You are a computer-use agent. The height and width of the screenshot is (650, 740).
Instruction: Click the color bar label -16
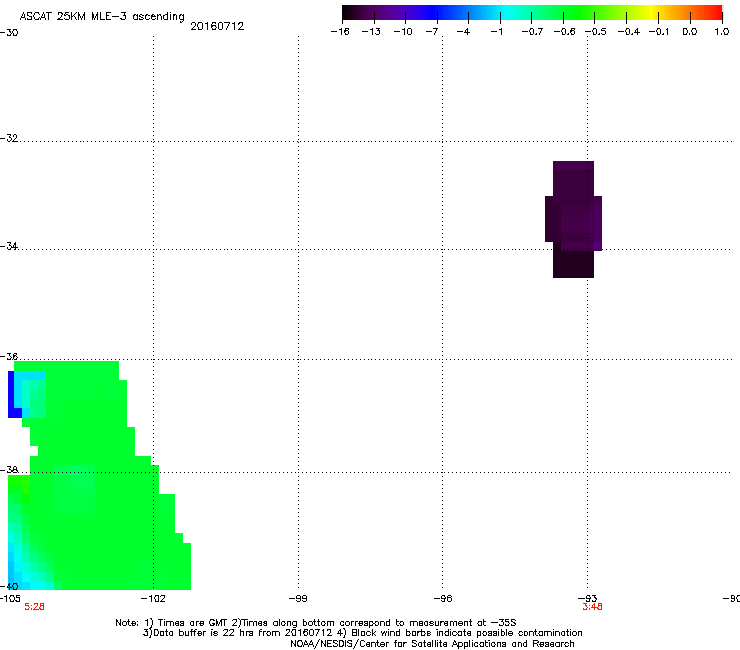tap(340, 32)
